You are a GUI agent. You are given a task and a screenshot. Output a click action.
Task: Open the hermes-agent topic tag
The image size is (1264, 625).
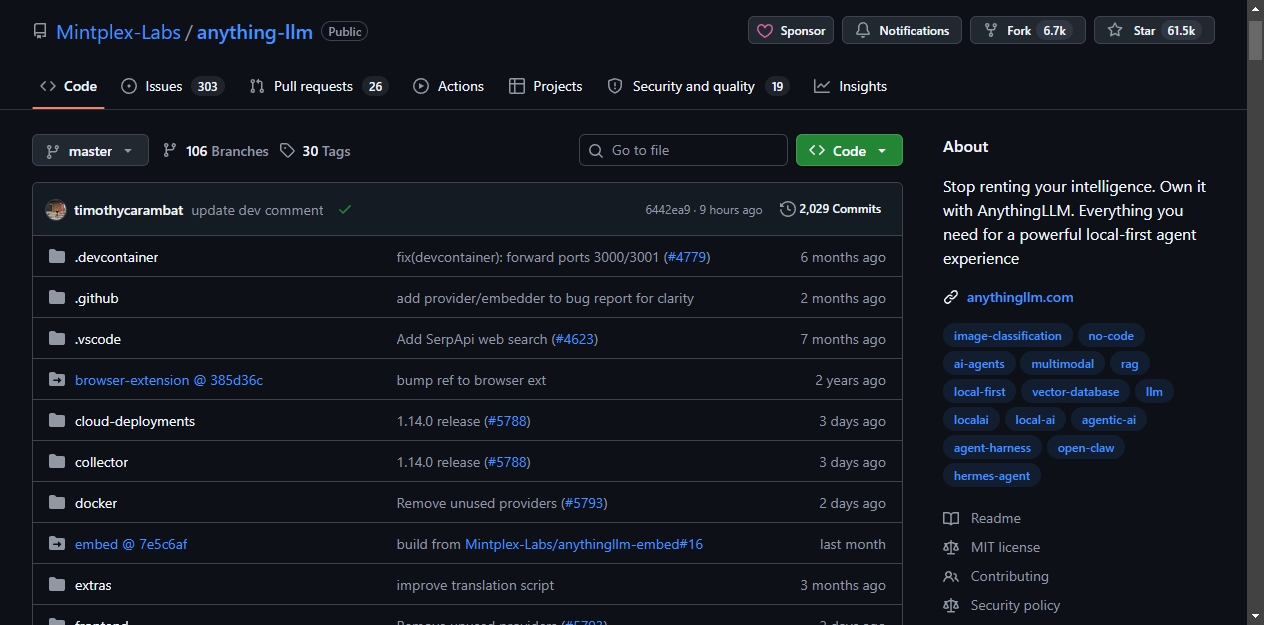(992, 476)
